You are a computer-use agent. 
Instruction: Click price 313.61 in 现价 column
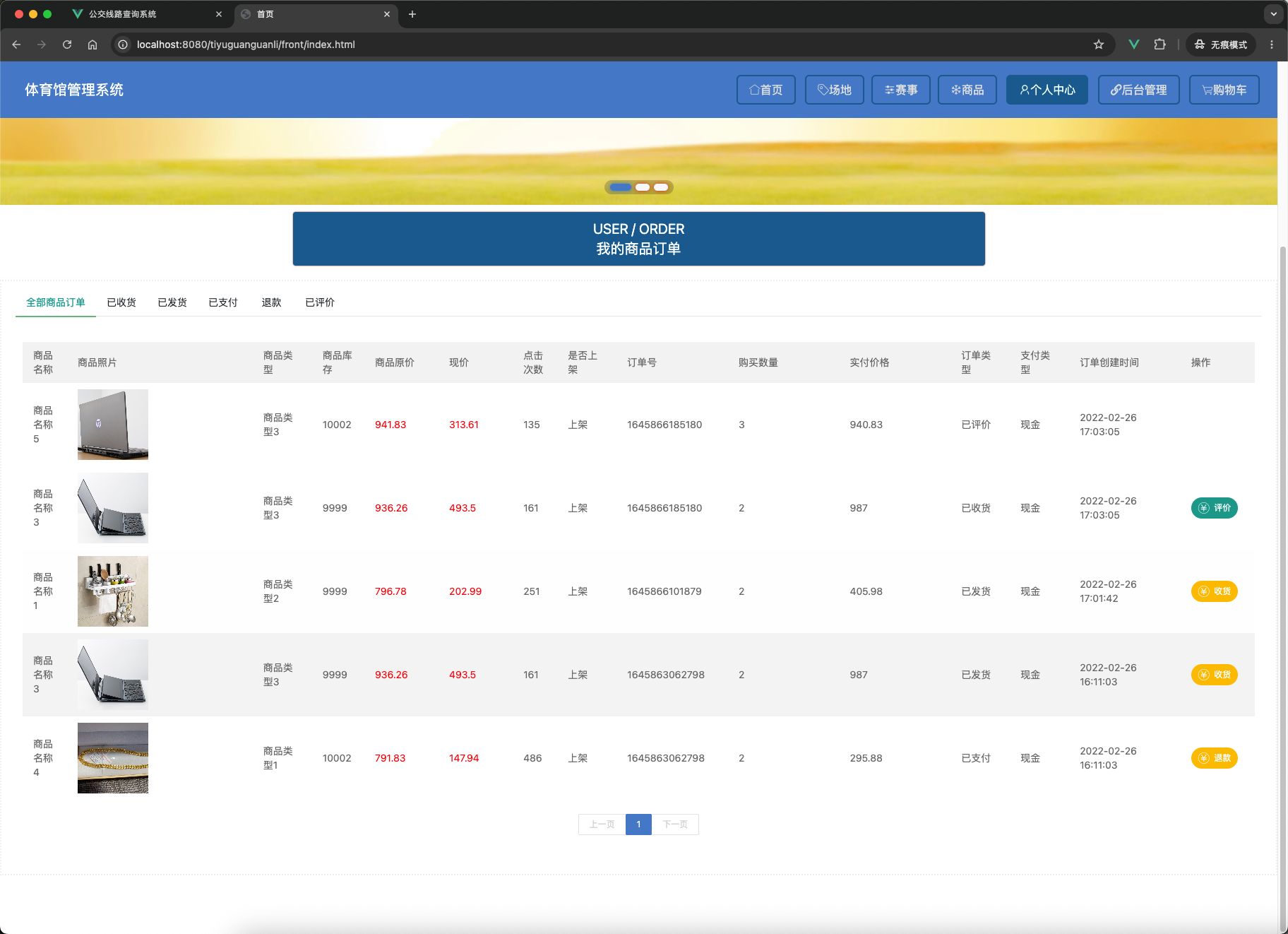pos(464,425)
